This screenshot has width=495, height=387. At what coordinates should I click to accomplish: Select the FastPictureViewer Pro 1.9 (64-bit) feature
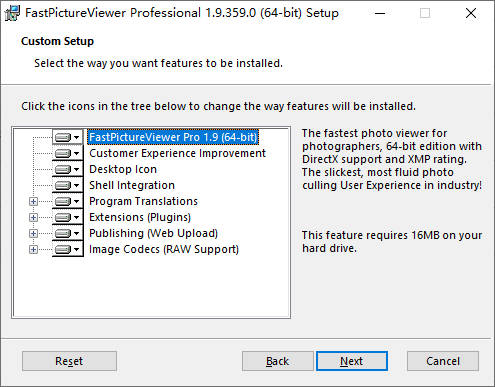coord(173,137)
